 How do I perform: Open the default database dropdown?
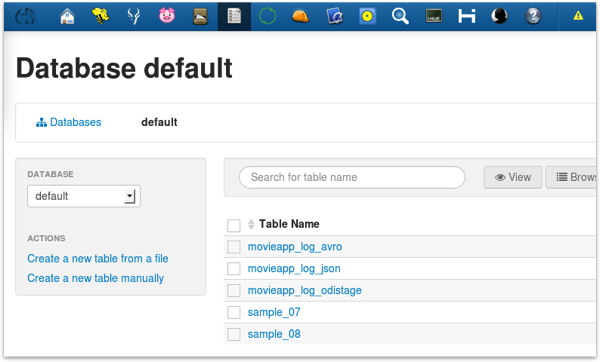[84, 196]
